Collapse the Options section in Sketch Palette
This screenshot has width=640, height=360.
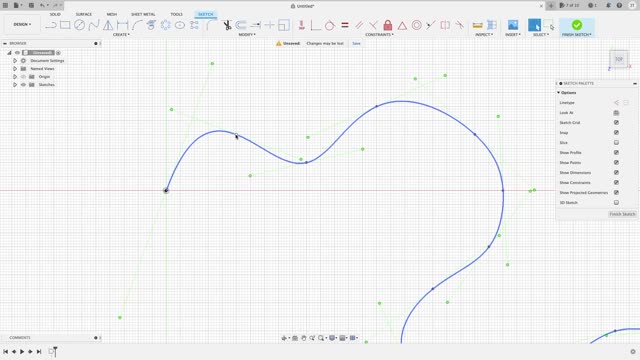point(559,93)
